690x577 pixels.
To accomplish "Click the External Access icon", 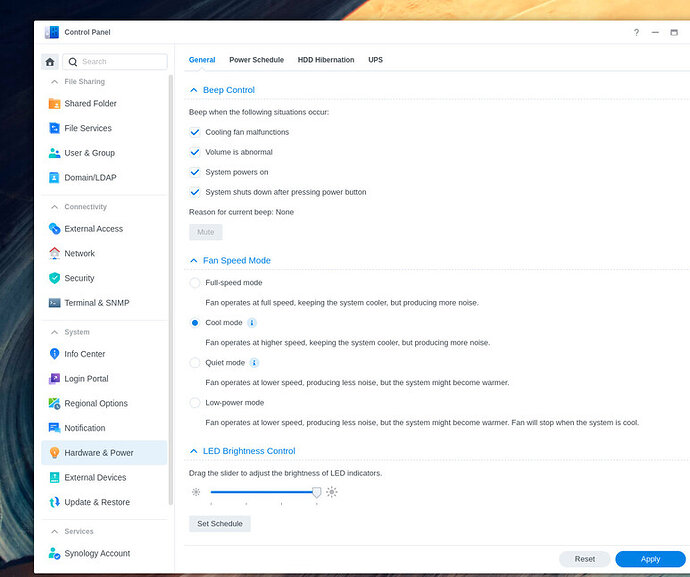I will tap(54, 228).
